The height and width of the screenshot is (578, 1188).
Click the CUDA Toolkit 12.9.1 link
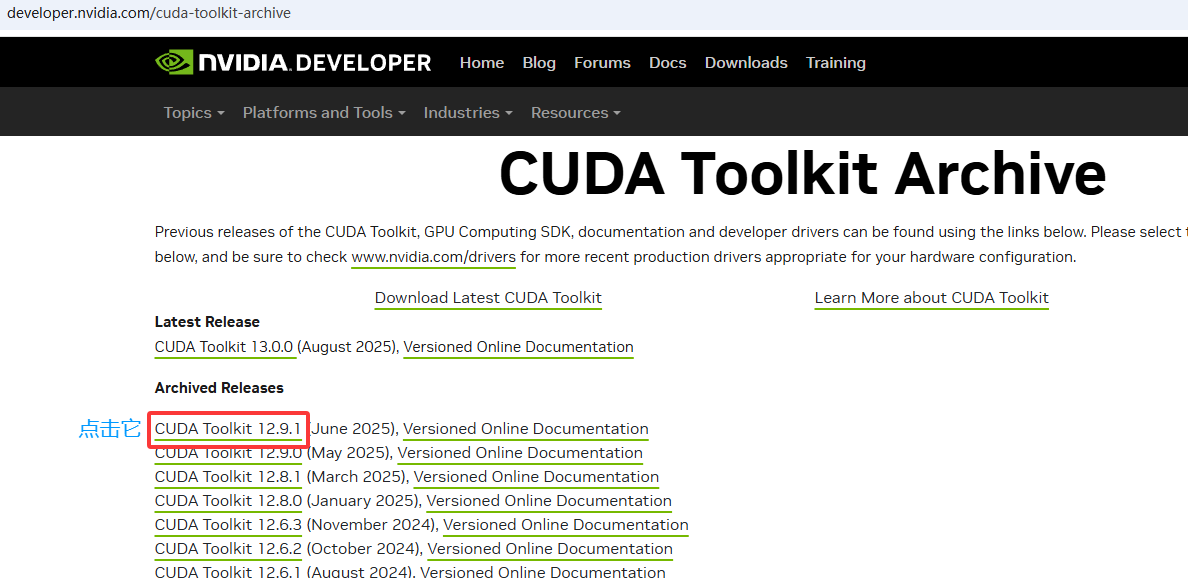pyautogui.click(x=228, y=429)
